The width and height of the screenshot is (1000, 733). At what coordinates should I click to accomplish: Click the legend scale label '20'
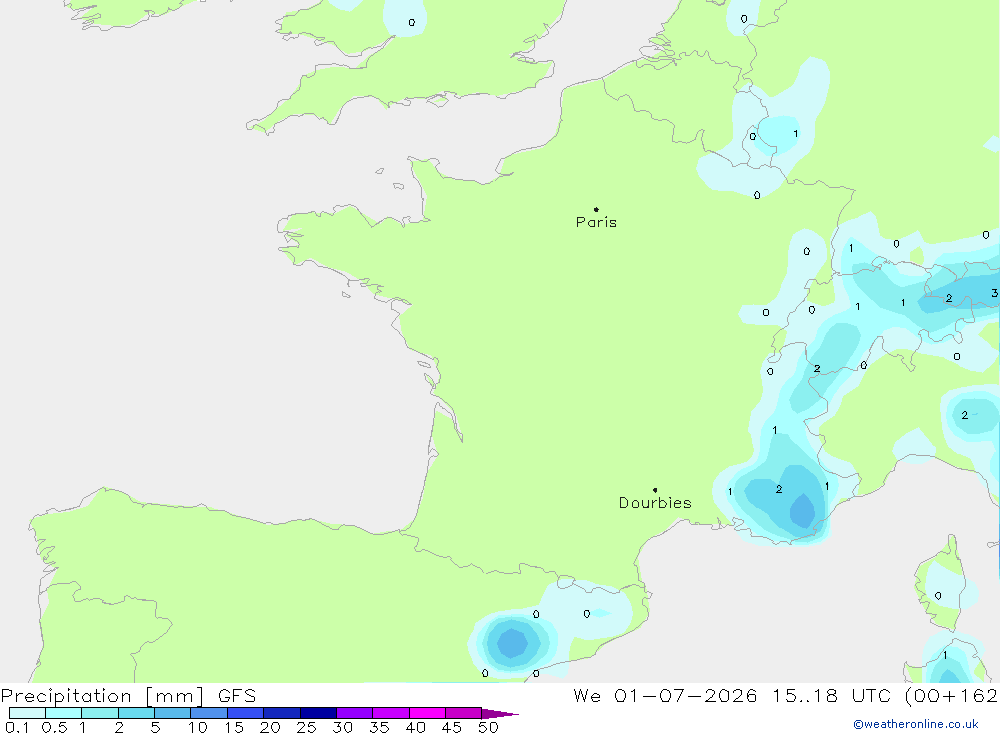click(x=270, y=727)
